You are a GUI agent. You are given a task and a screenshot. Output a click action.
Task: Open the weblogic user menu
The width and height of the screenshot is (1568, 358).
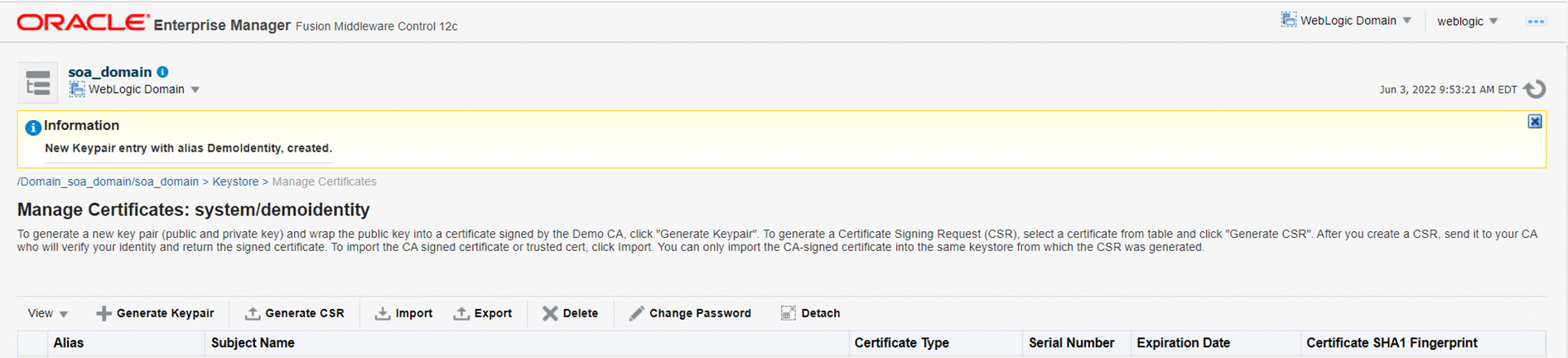click(x=1467, y=22)
